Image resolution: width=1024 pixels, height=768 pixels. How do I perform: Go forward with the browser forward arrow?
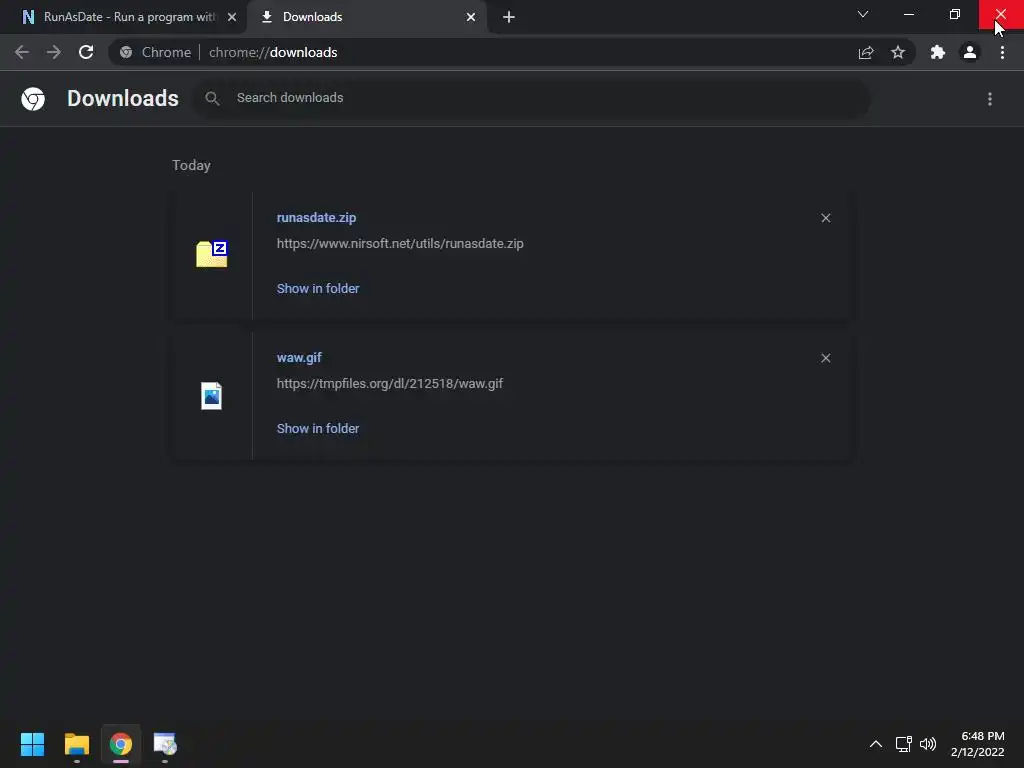coord(54,52)
